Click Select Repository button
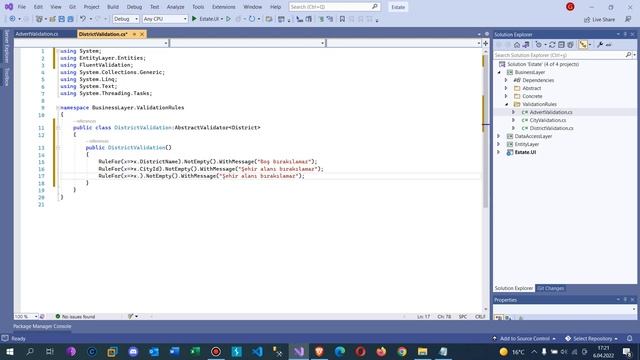Image resolution: width=640 pixels, height=360 pixels. click(591, 338)
